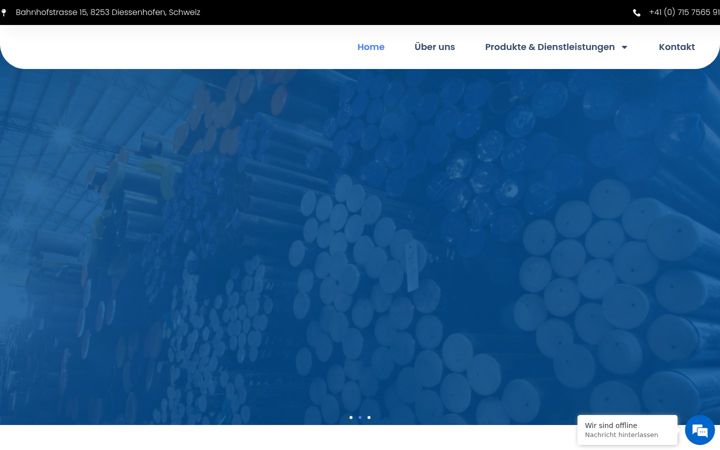The height and width of the screenshot is (450, 720).
Task: Select the middle slider pagination dot
Action: coord(360,417)
